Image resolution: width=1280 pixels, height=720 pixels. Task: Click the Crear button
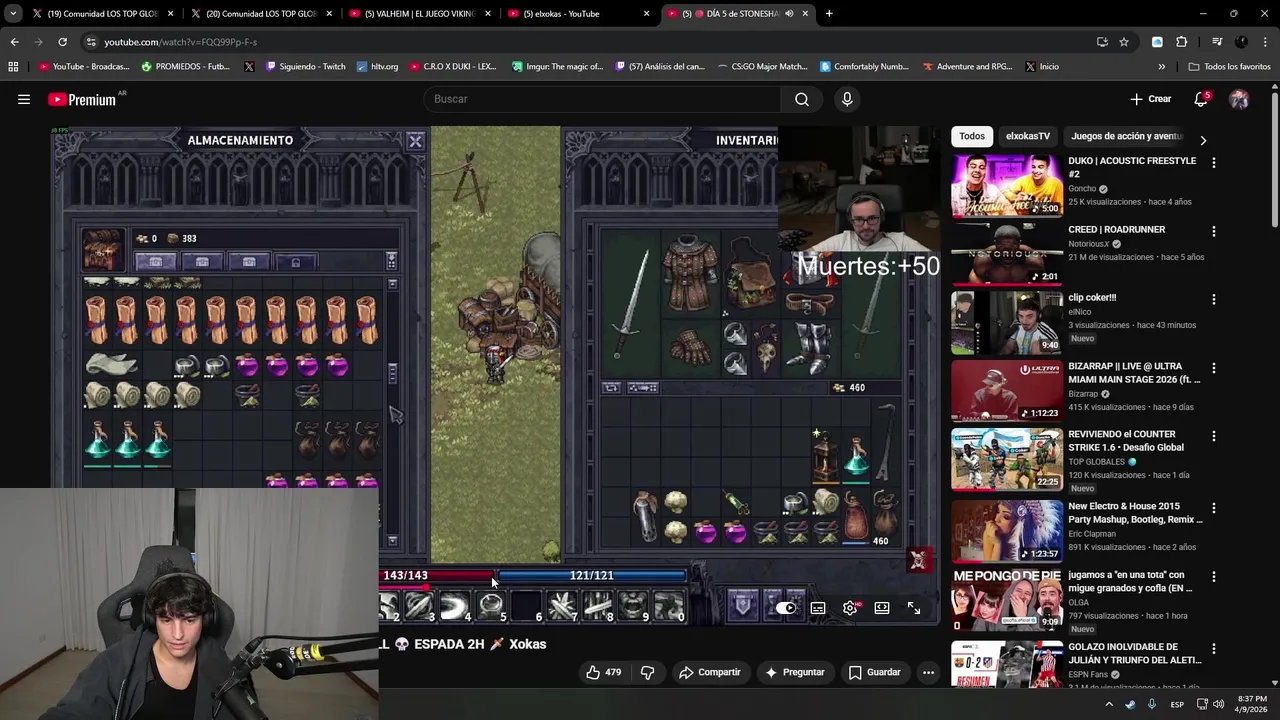(1151, 99)
